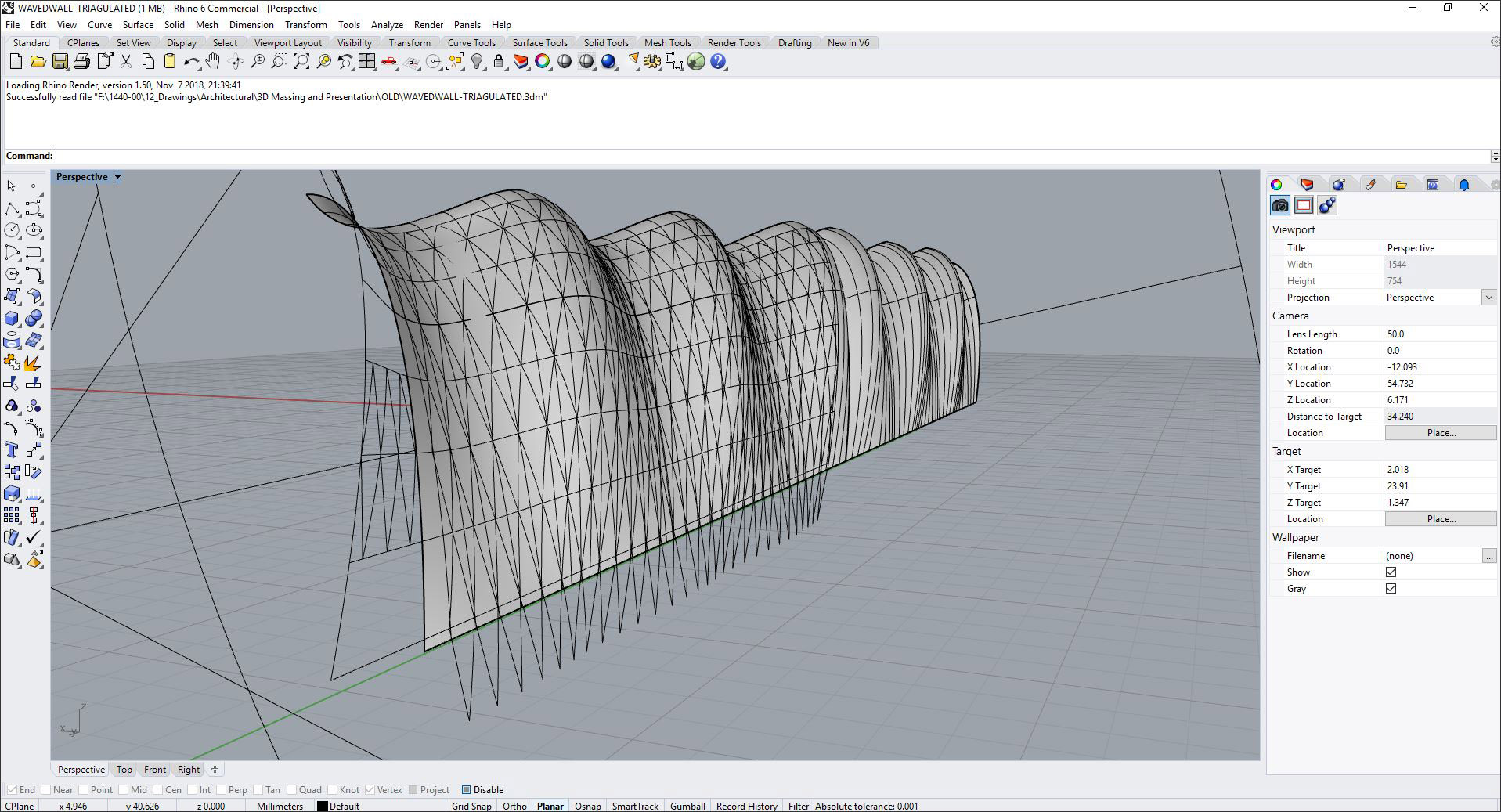This screenshot has height=812, width=1501.
Task: Open the CPlane coordinate mode selector
Action: tap(20, 806)
